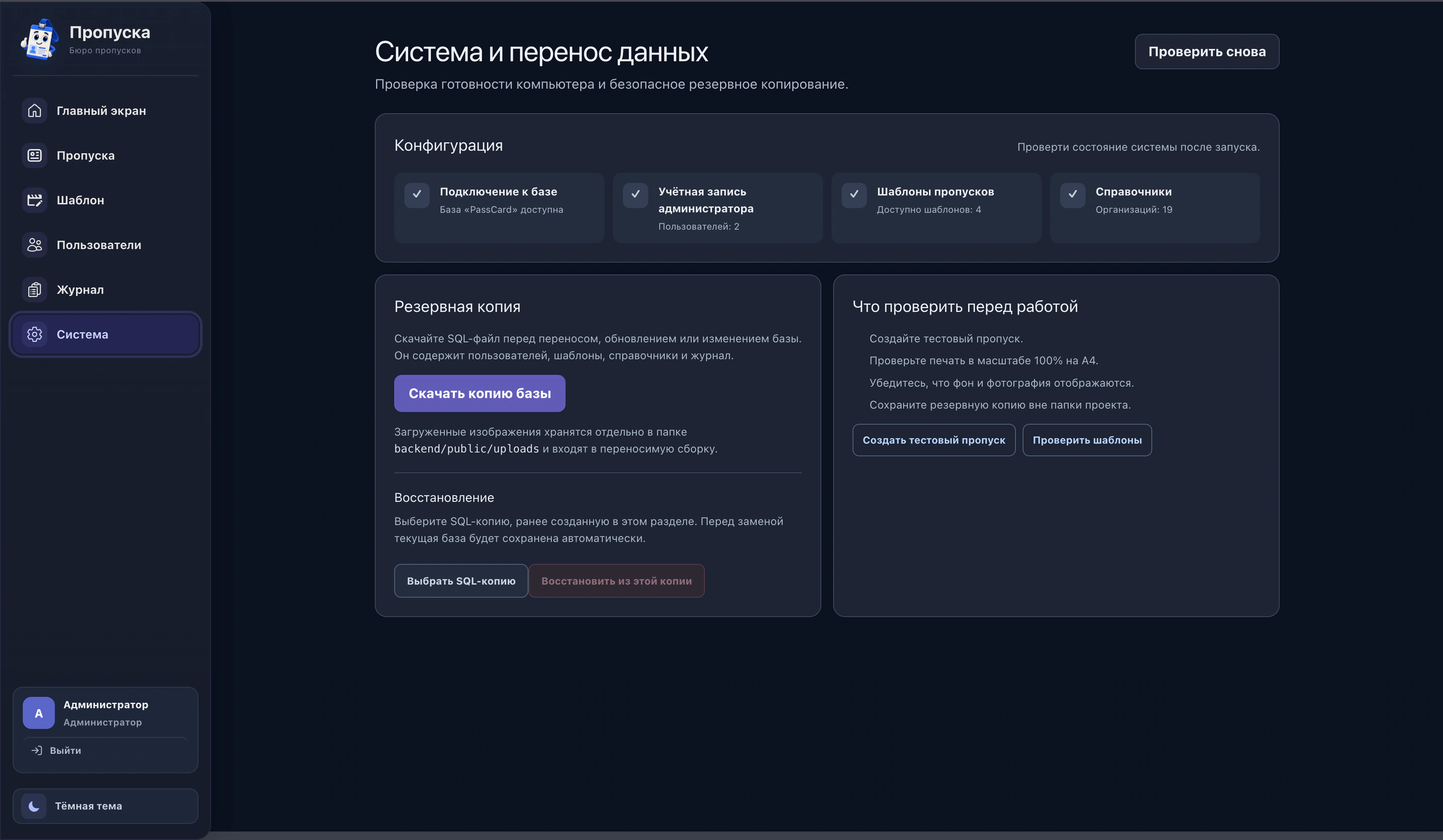Click the logout arrow icon beside Выйти

click(37, 750)
